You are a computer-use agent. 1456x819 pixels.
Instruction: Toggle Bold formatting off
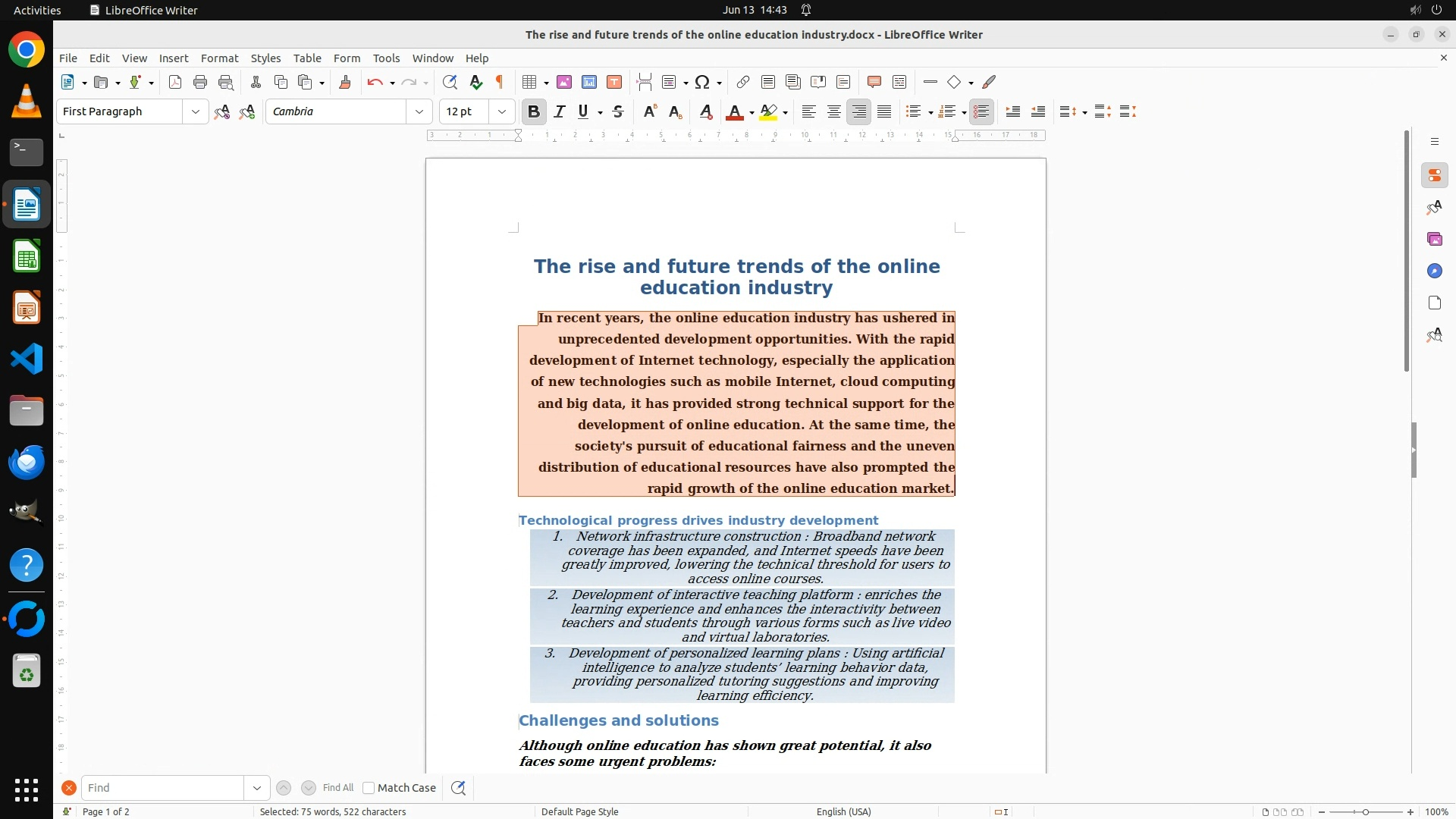tap(534, 111)
